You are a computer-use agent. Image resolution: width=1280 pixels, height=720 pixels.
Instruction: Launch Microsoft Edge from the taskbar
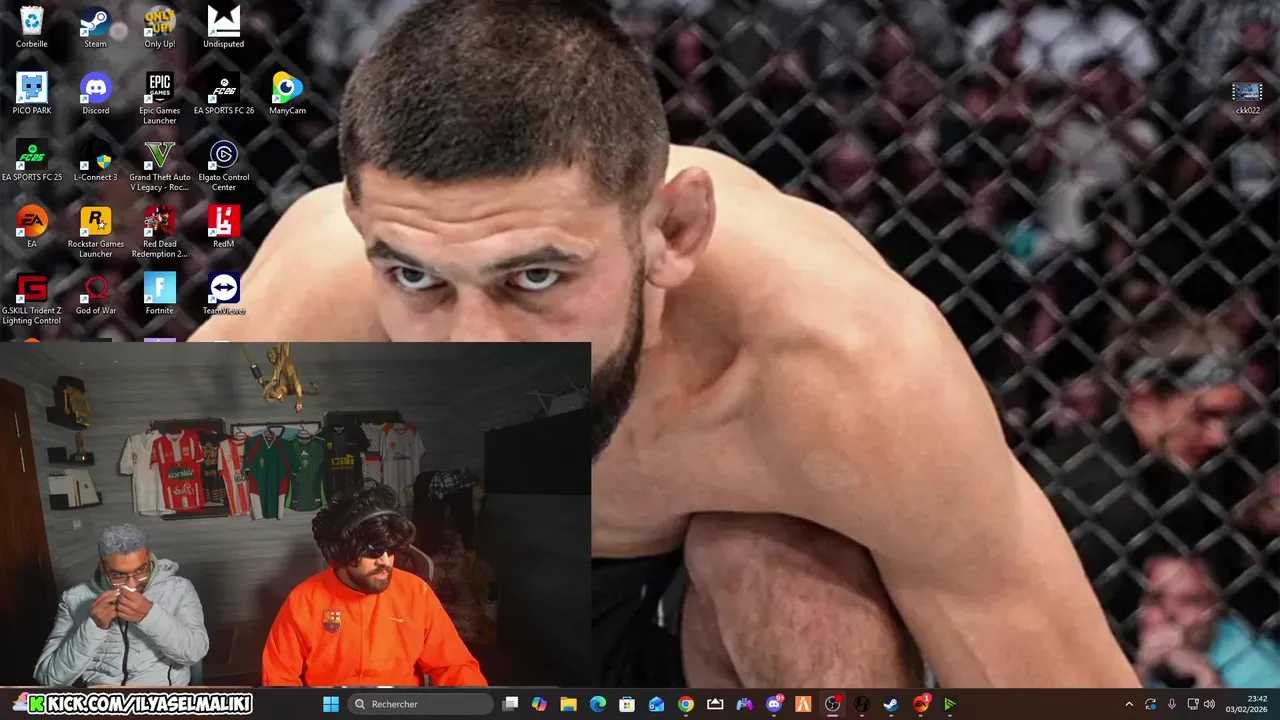pyautogui.click(x=597, y=704)
